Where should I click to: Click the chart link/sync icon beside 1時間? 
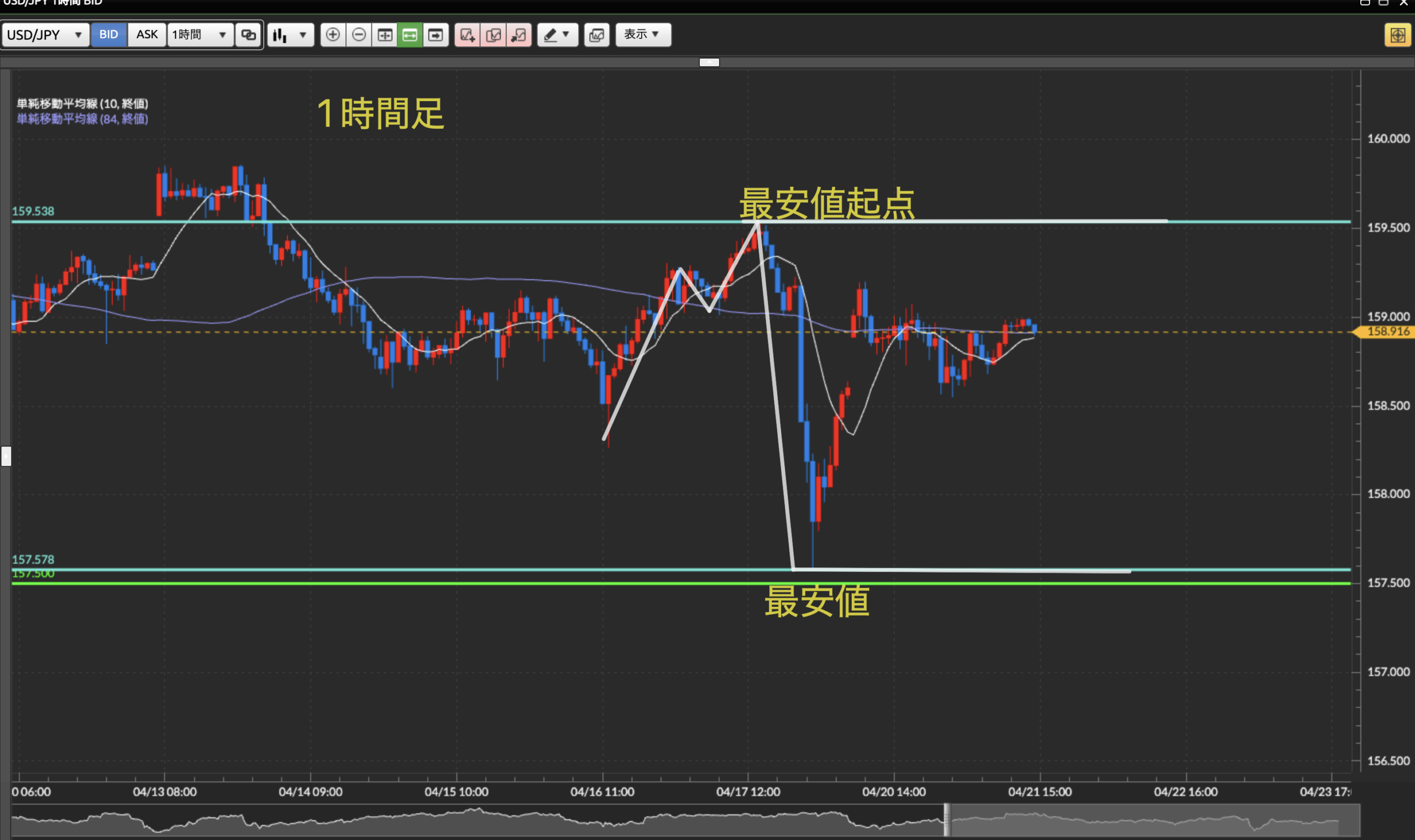249,35
